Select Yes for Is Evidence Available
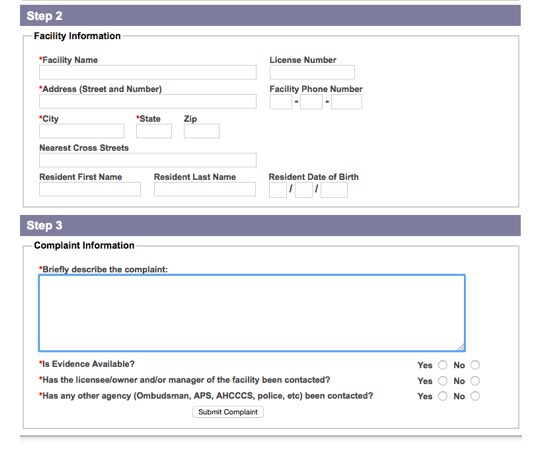The width and height of the screenshot is (550, 451). click(x=443, y=365)
